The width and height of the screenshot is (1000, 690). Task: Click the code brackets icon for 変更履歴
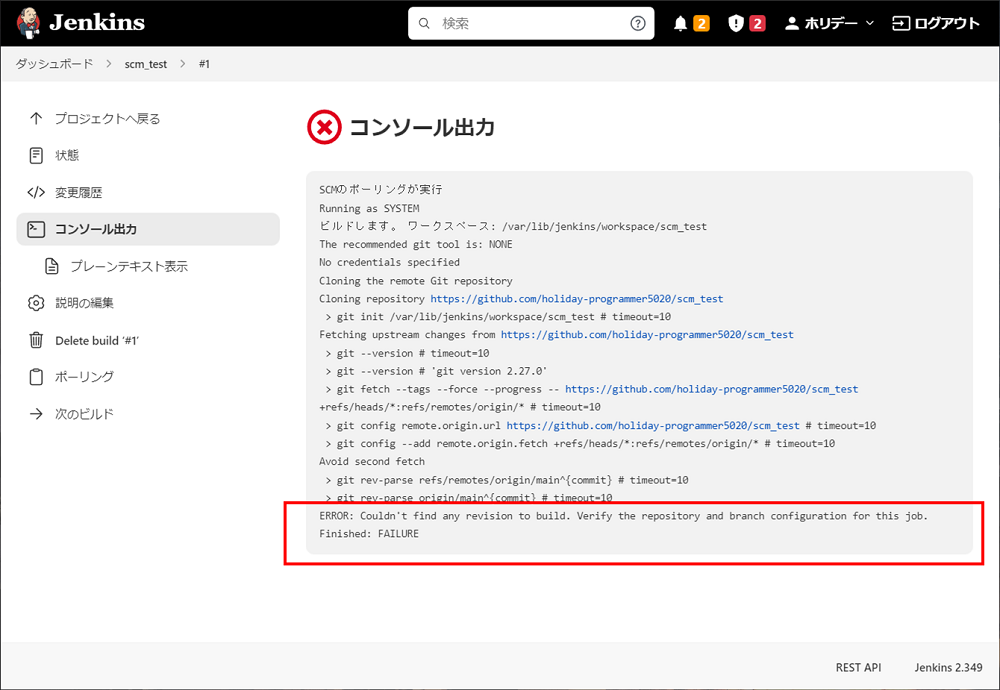click(x=36, y=192)
